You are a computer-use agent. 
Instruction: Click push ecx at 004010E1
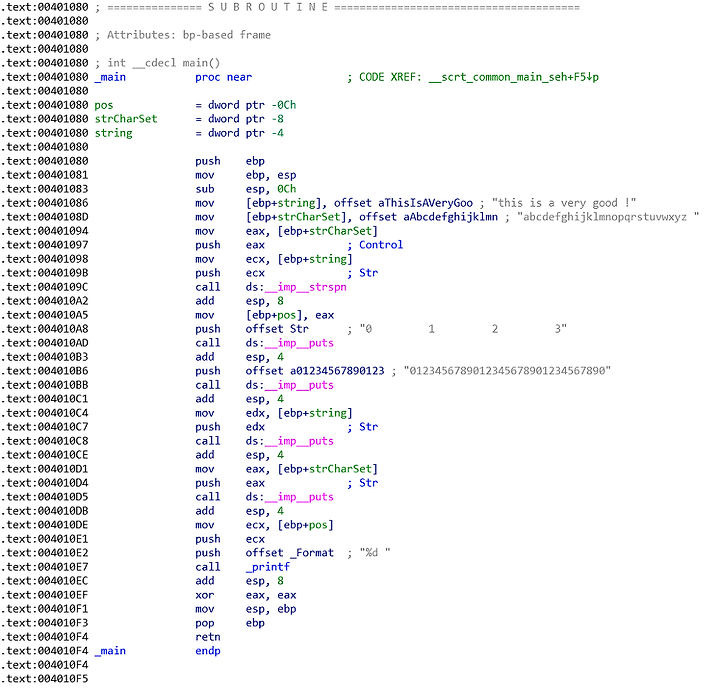click(x=230, y=539)
